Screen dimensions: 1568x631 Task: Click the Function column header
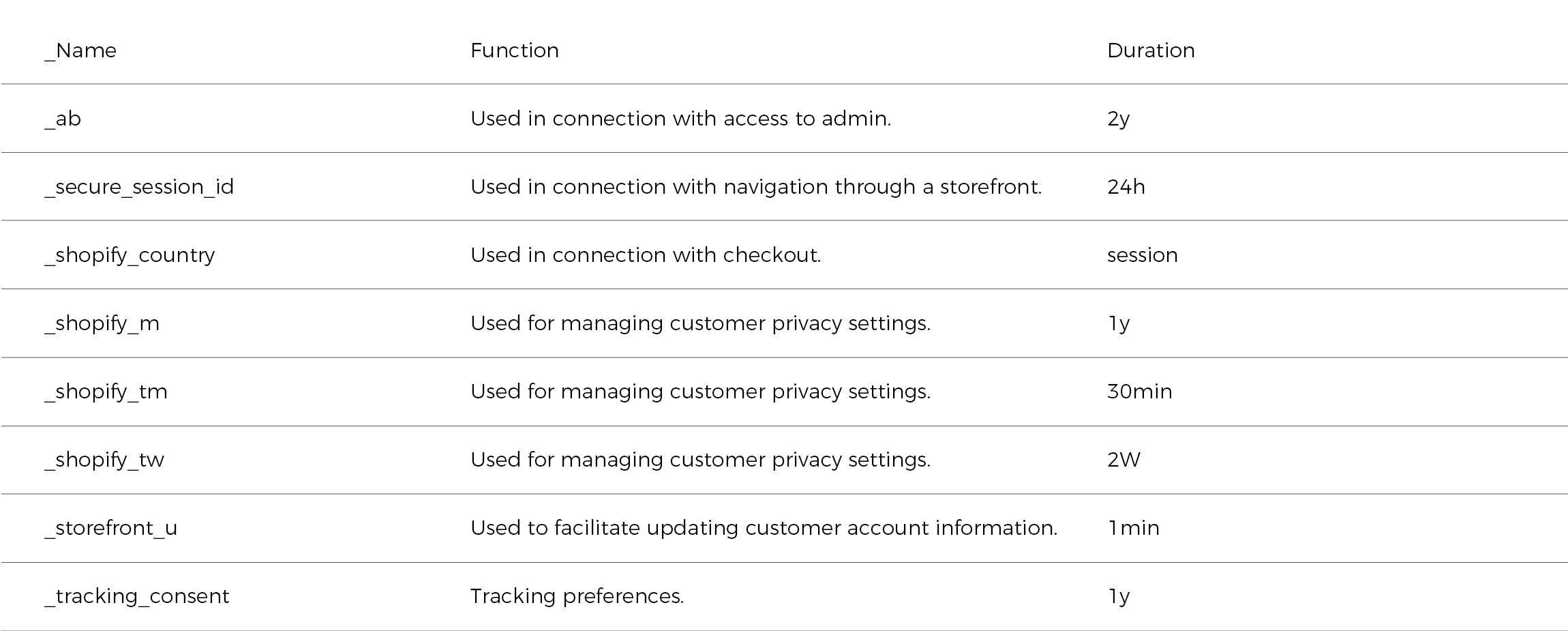point(514,50)
